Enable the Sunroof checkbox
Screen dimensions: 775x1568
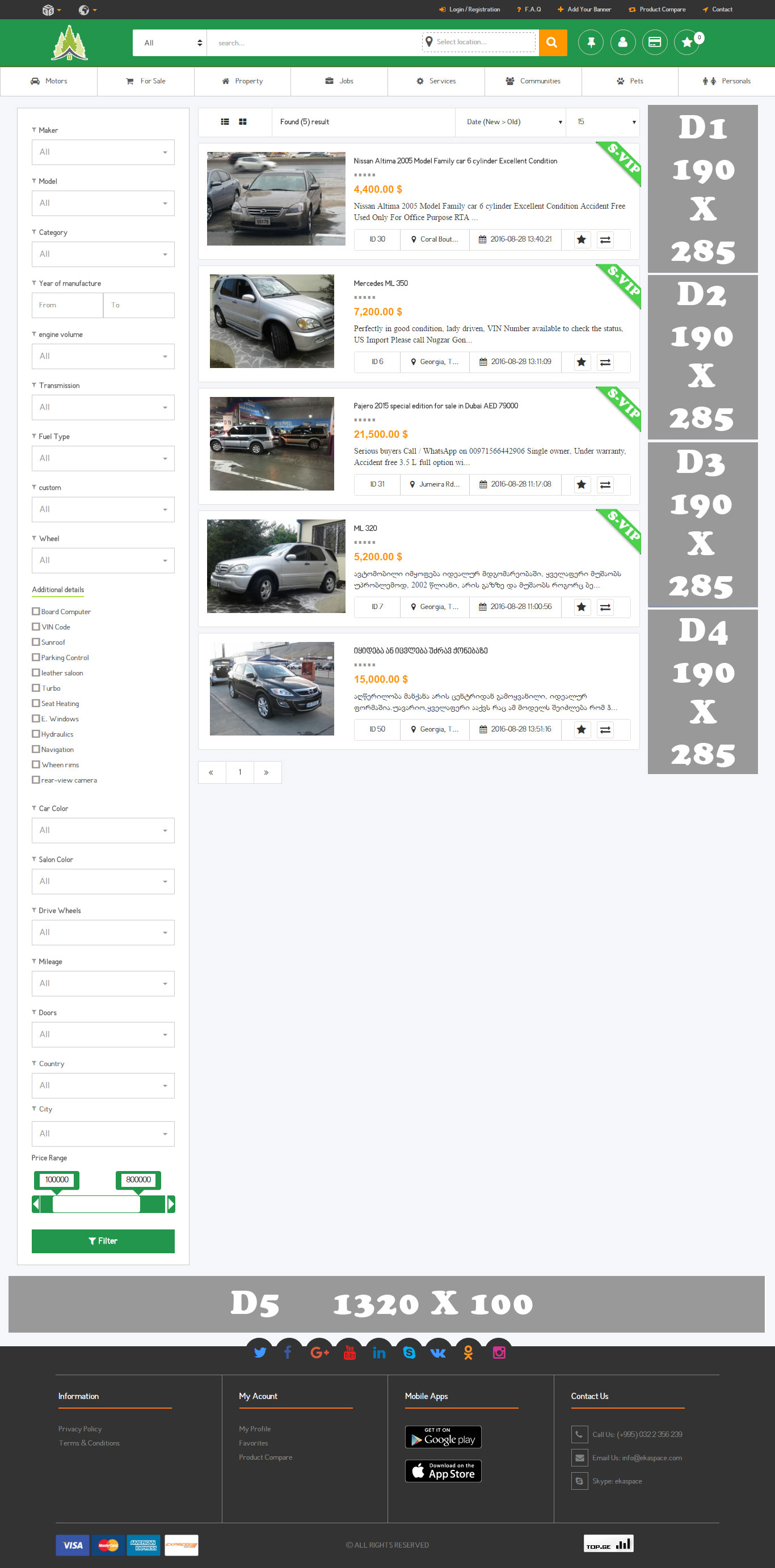pyautogui.click(x=36, y=641)
